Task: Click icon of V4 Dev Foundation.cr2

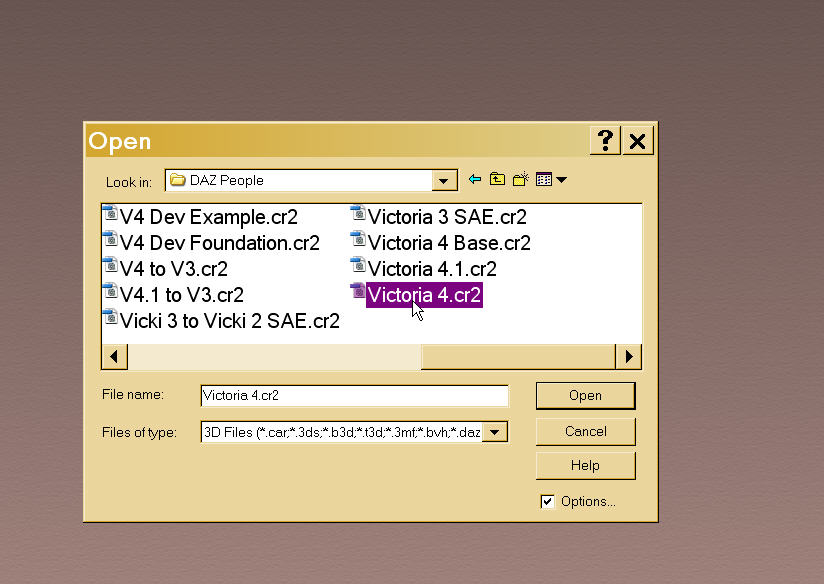Action: pyautogui.click(x=110, y=240)
